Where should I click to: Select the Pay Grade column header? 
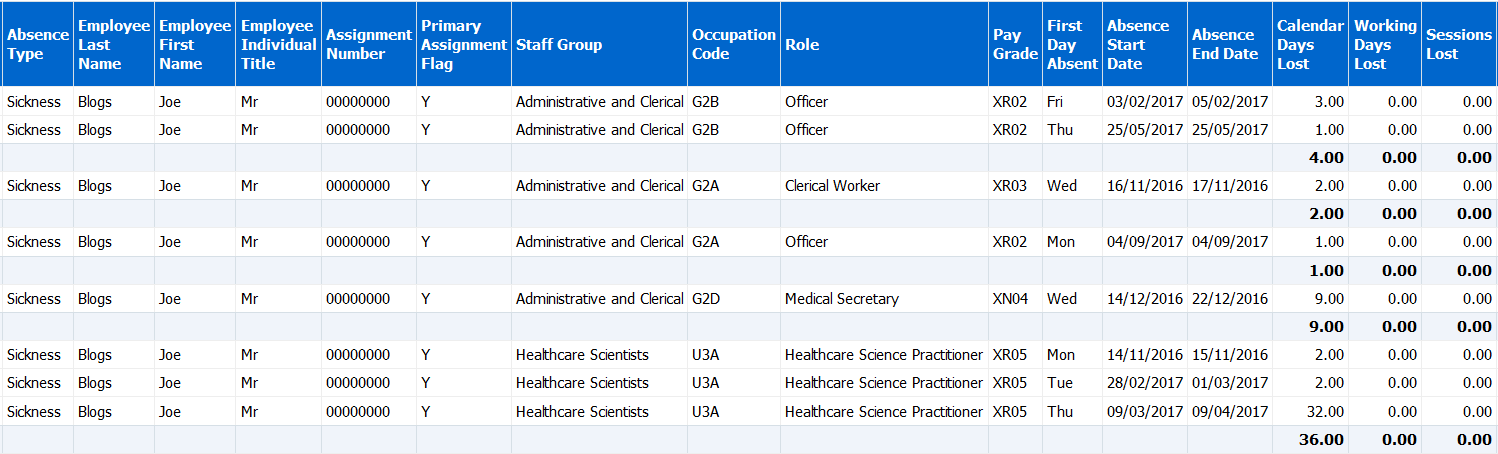pos(1014,44)
